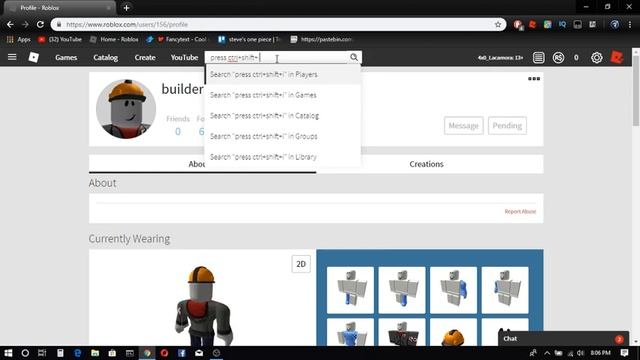This screenshot has width=640, height=360.
Task: Open the (32) YouTube bookmark
Action: pos(60,39)
